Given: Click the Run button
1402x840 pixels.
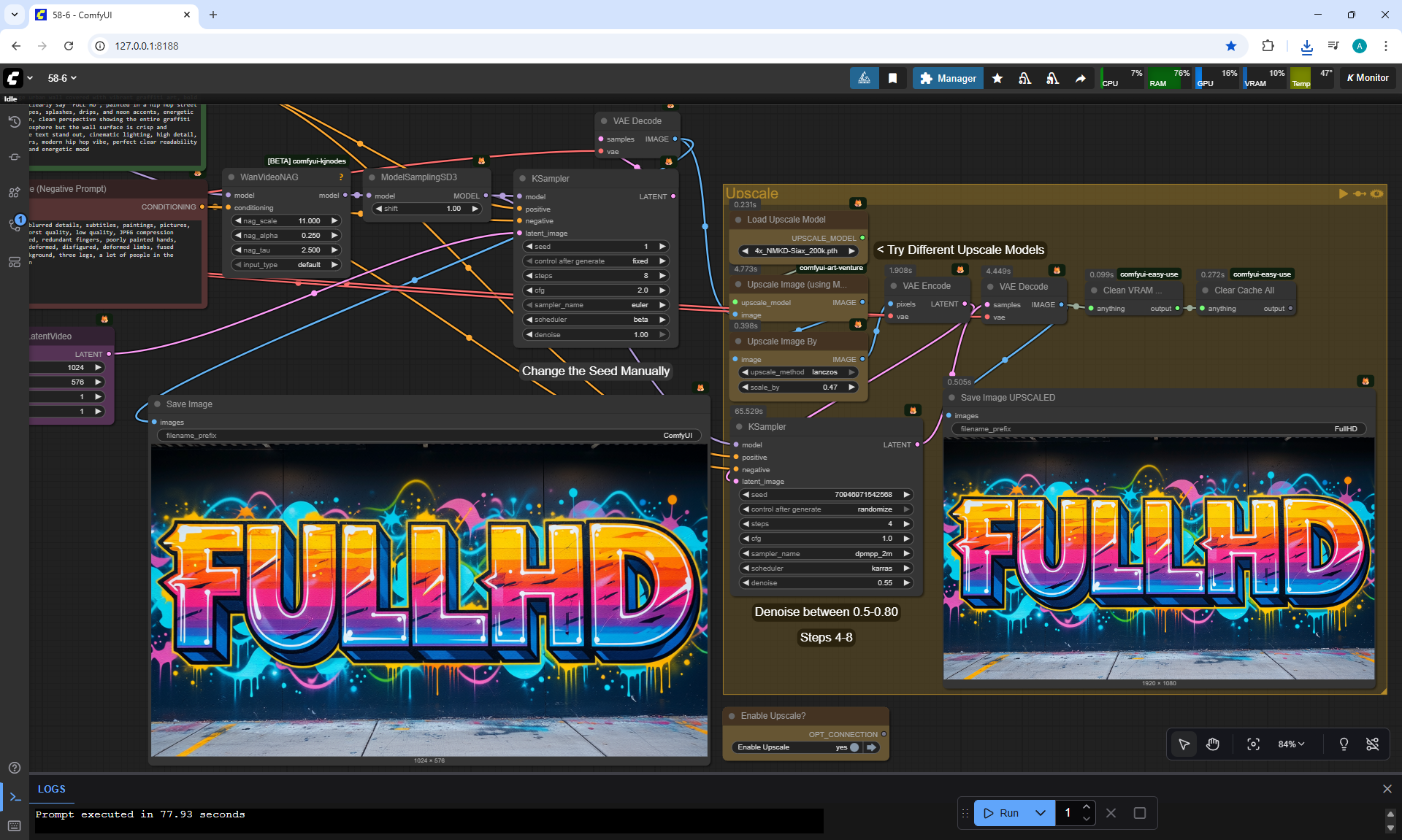Looking at the screenshot, I should click(1001, 813).
